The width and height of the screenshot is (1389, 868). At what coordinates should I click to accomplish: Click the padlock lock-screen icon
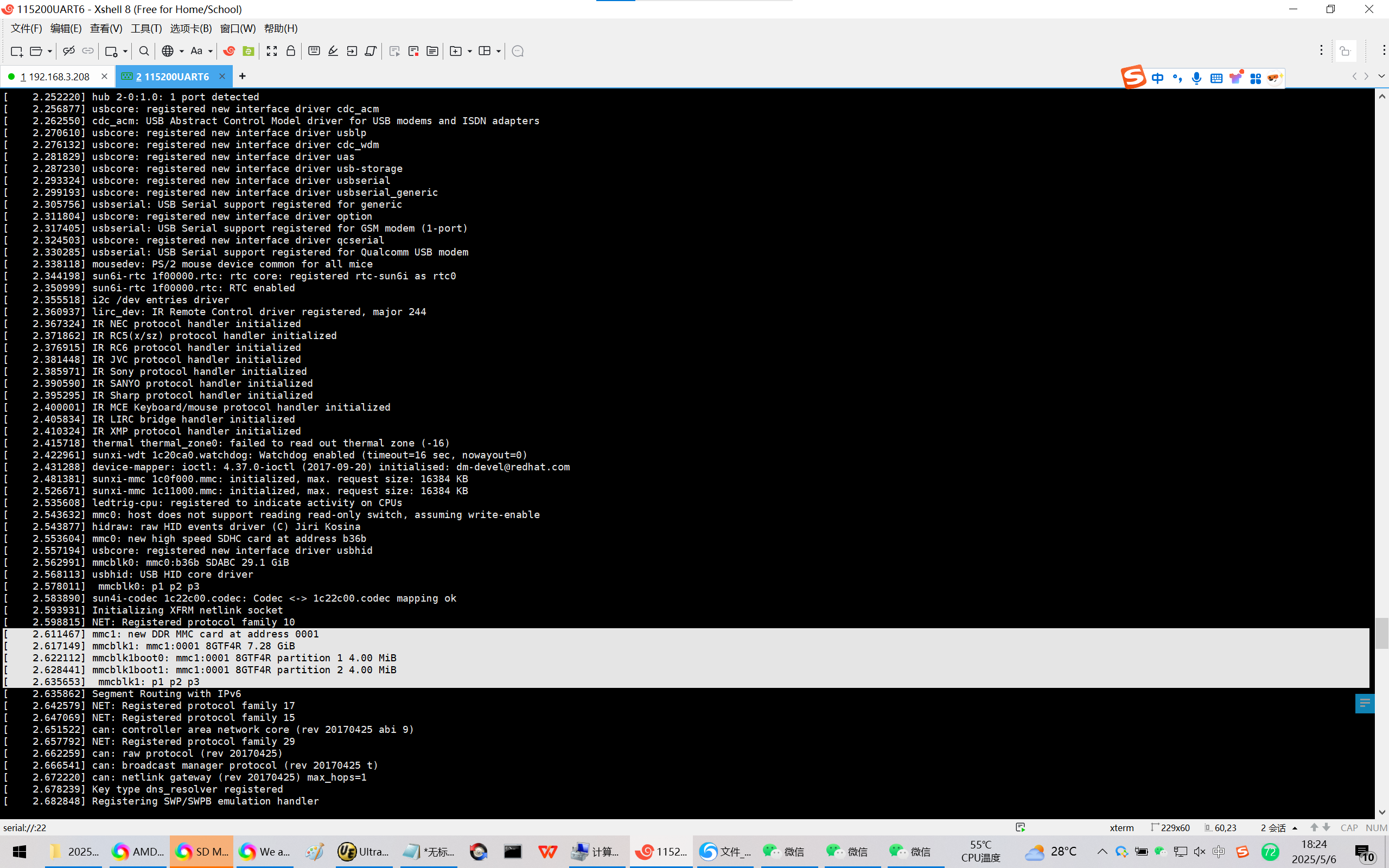(x=290, y=51)
